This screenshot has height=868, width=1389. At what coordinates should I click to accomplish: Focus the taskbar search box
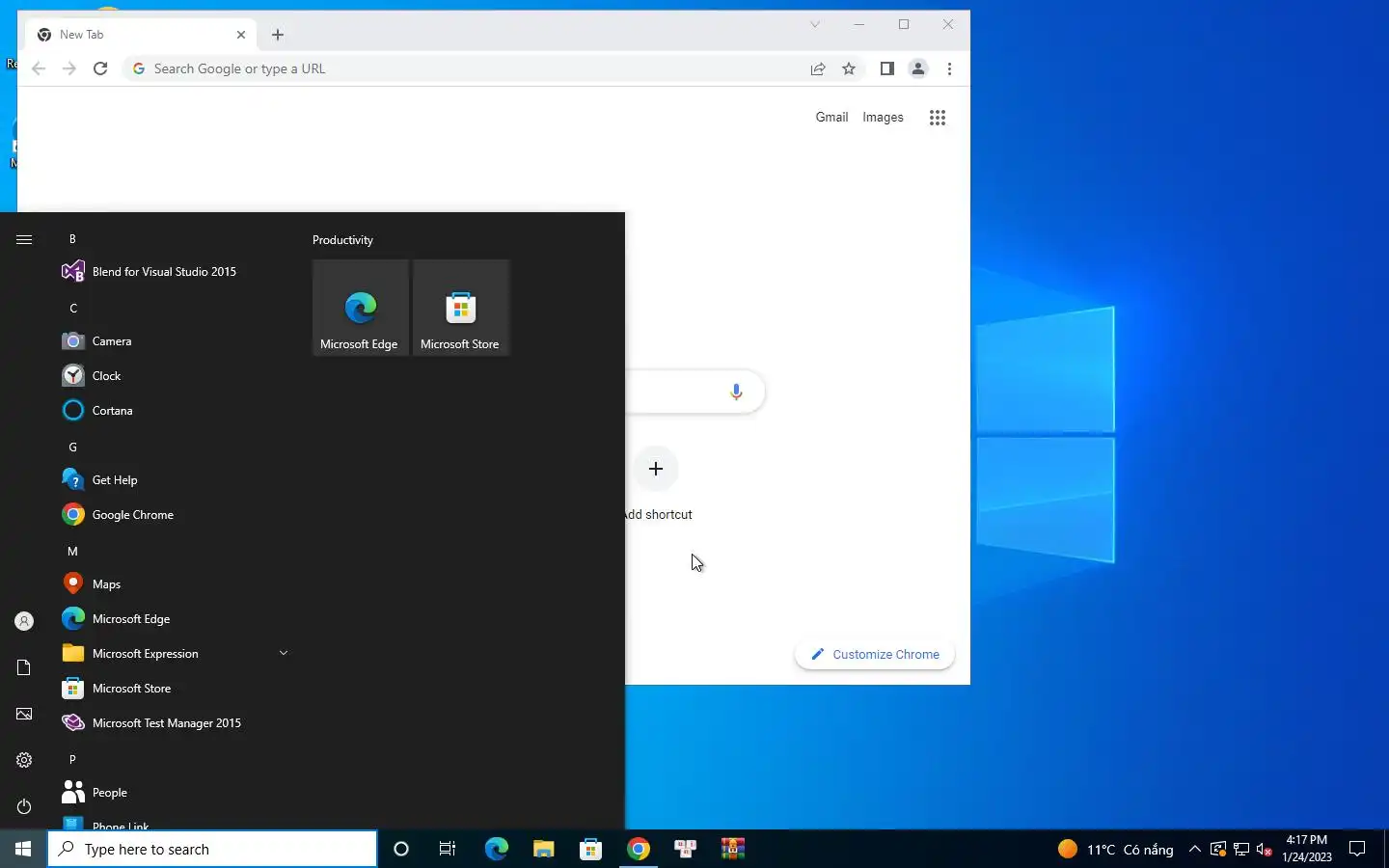point(212,849)
